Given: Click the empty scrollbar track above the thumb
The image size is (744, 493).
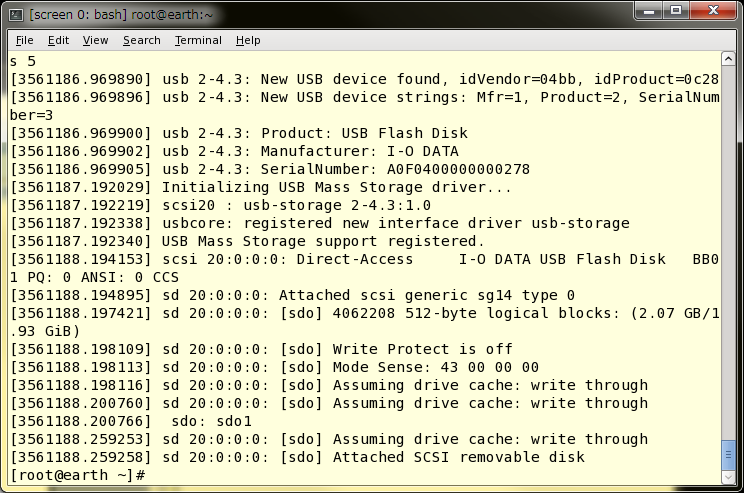Looking at the screenshot, I should (x=728, y=253).
